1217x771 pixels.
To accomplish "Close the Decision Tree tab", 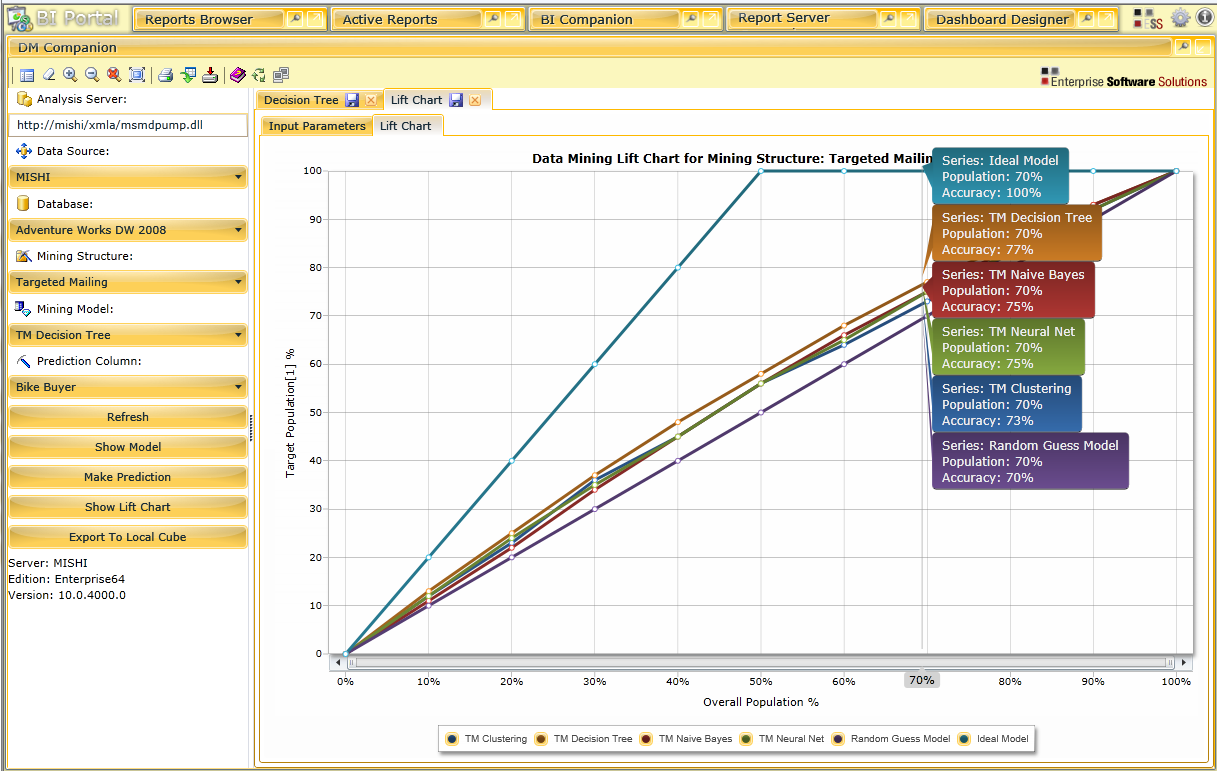I will tap(371, 100).
